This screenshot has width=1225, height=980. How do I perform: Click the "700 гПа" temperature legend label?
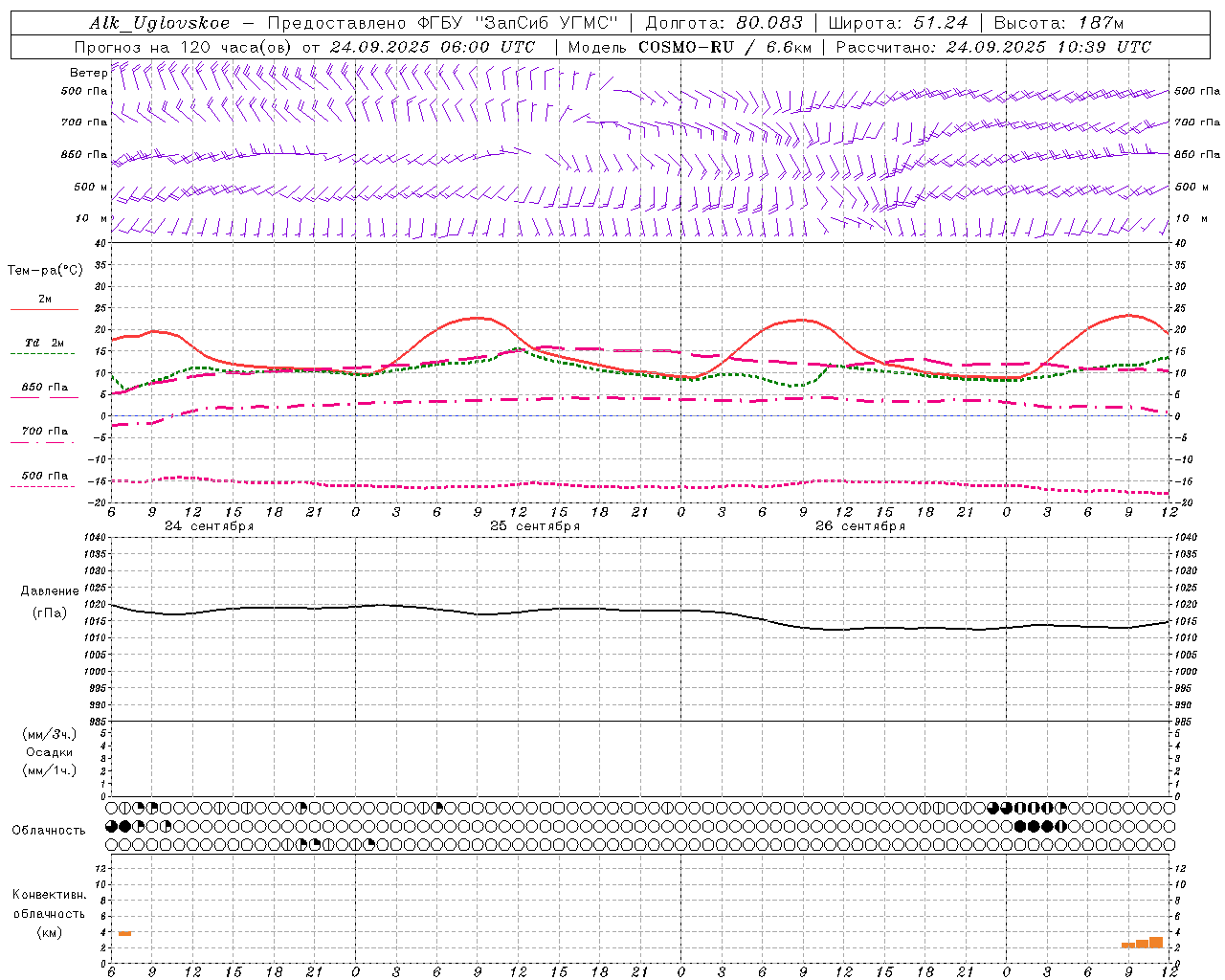(45, 431)
